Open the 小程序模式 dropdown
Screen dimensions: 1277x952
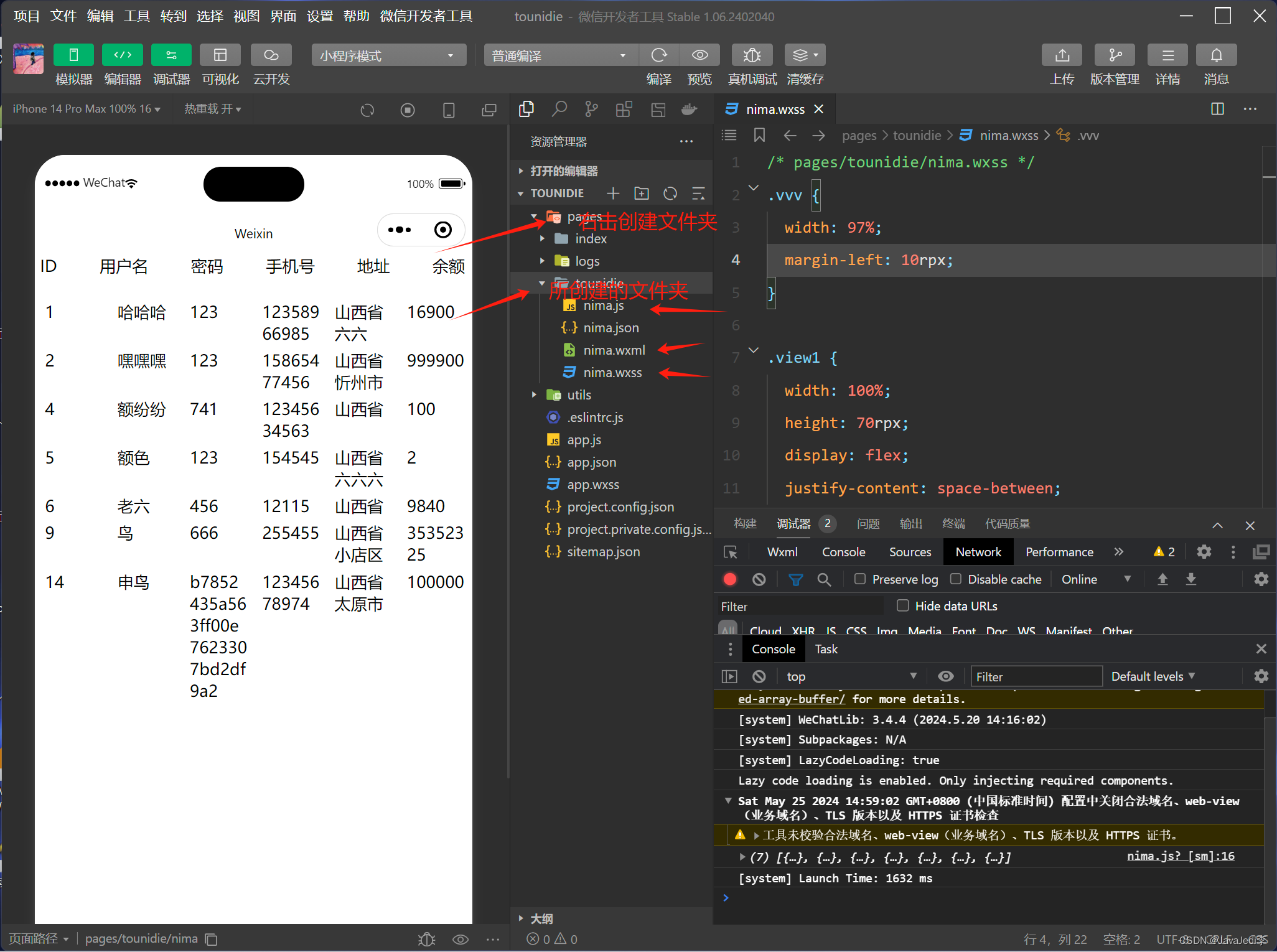coord(388,55)
